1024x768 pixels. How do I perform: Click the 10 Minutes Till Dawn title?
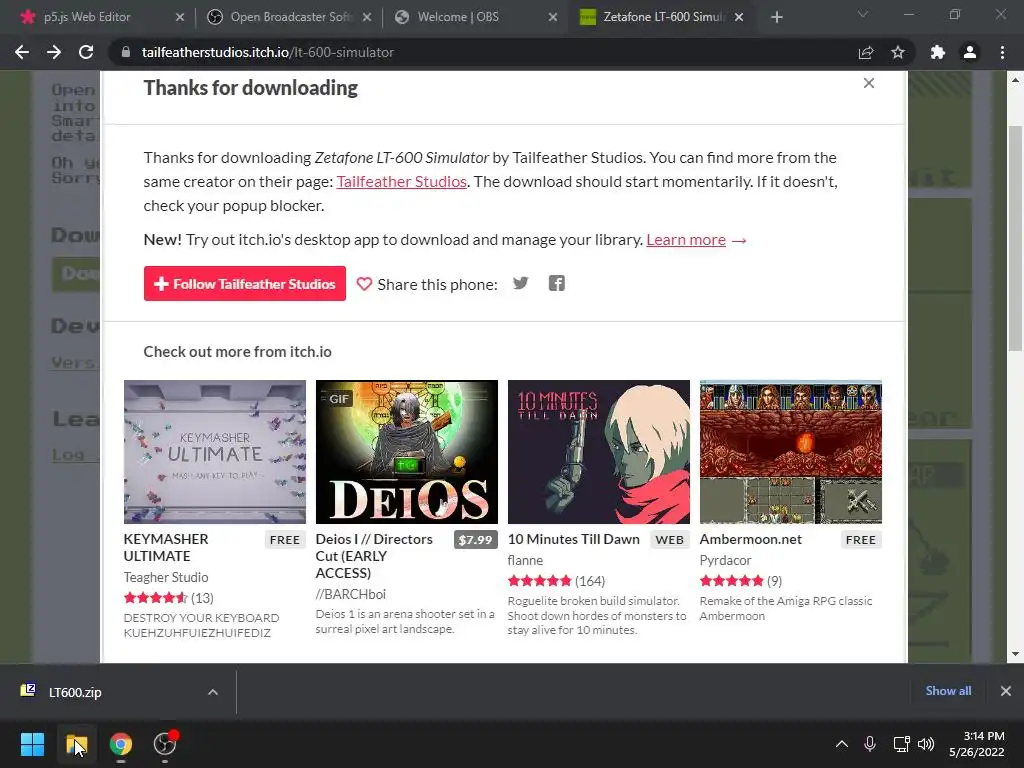(x=573, y=539)
